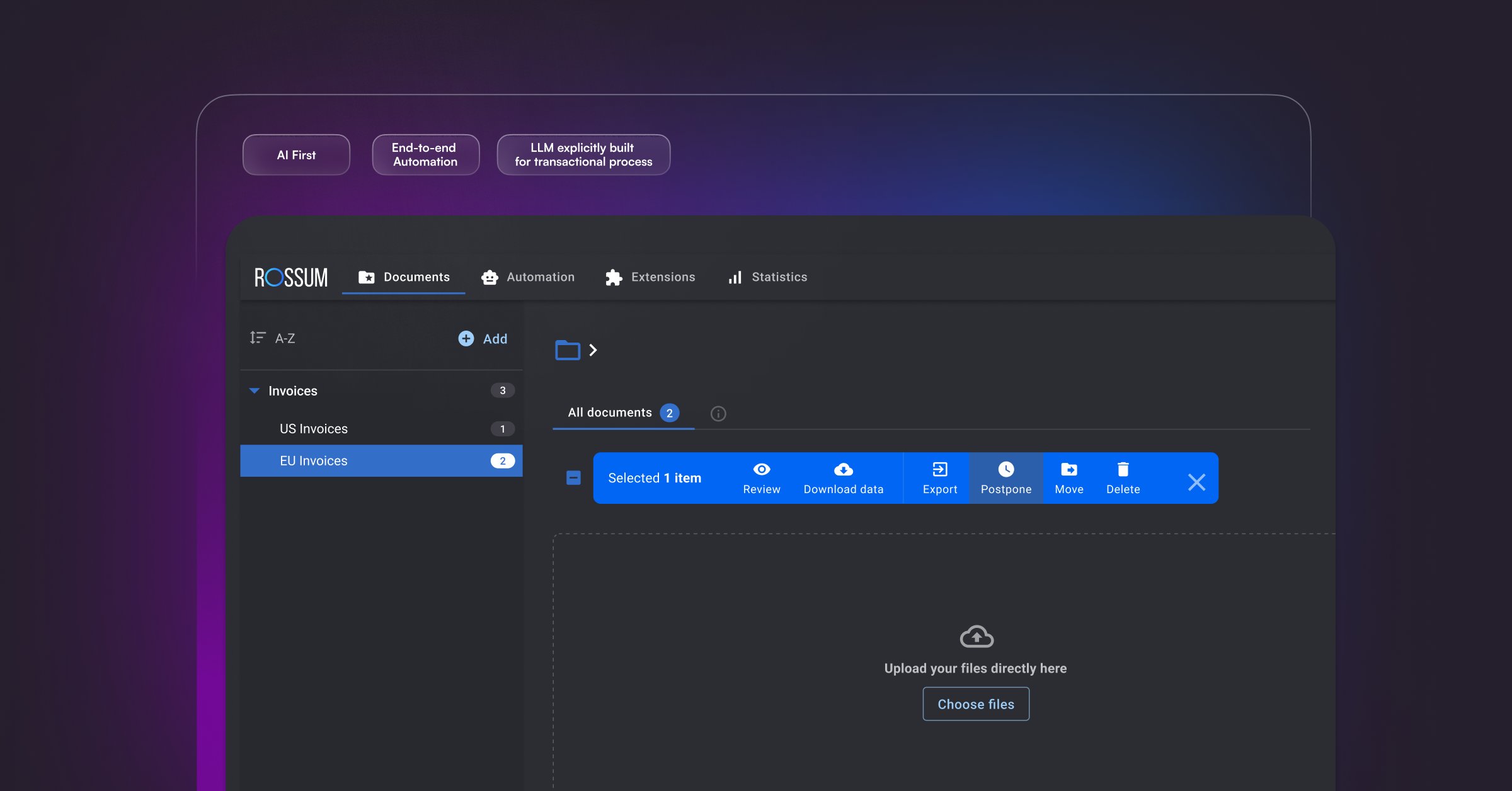Click the Move folder icon
The image size is (1512, 791).
pos(1069,469)
